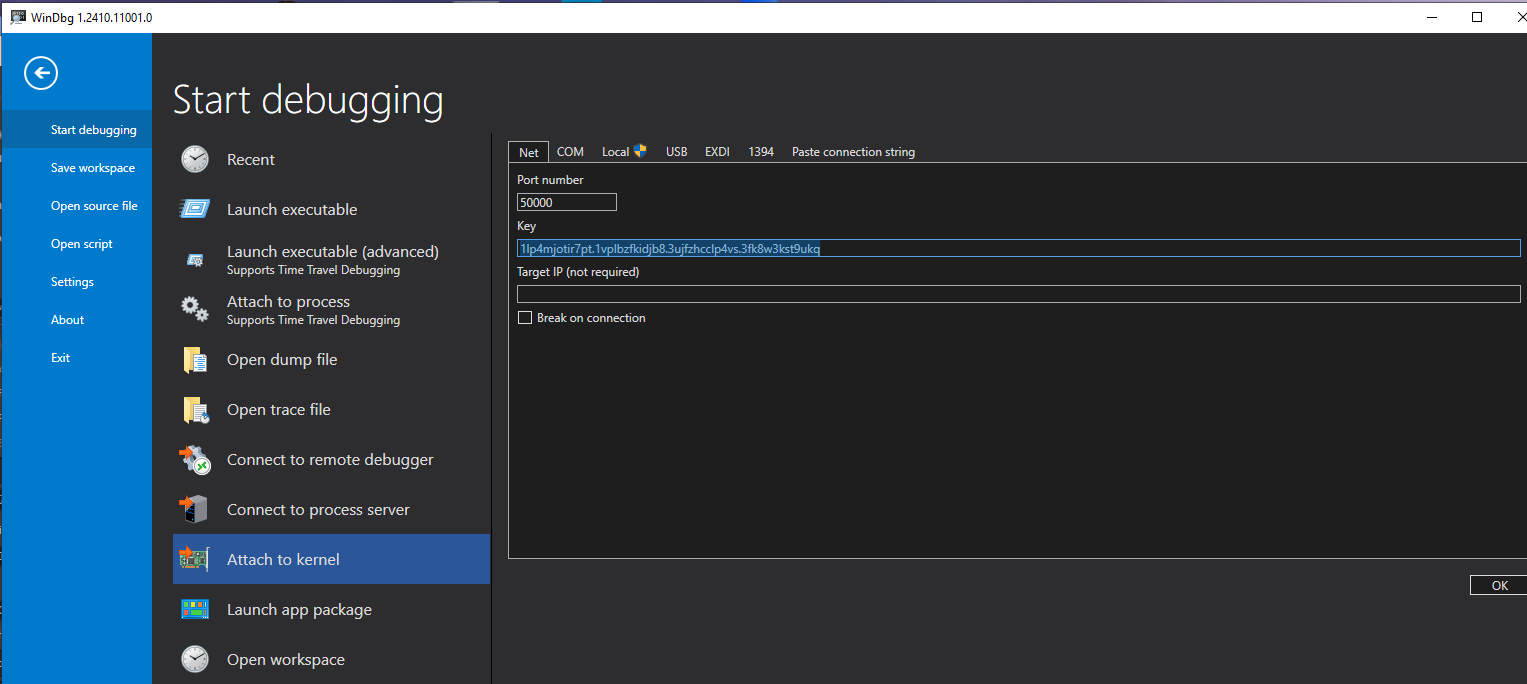Minimize the WinDbg window
The image size is (1527, 684).
click(x=1432, y=17)
